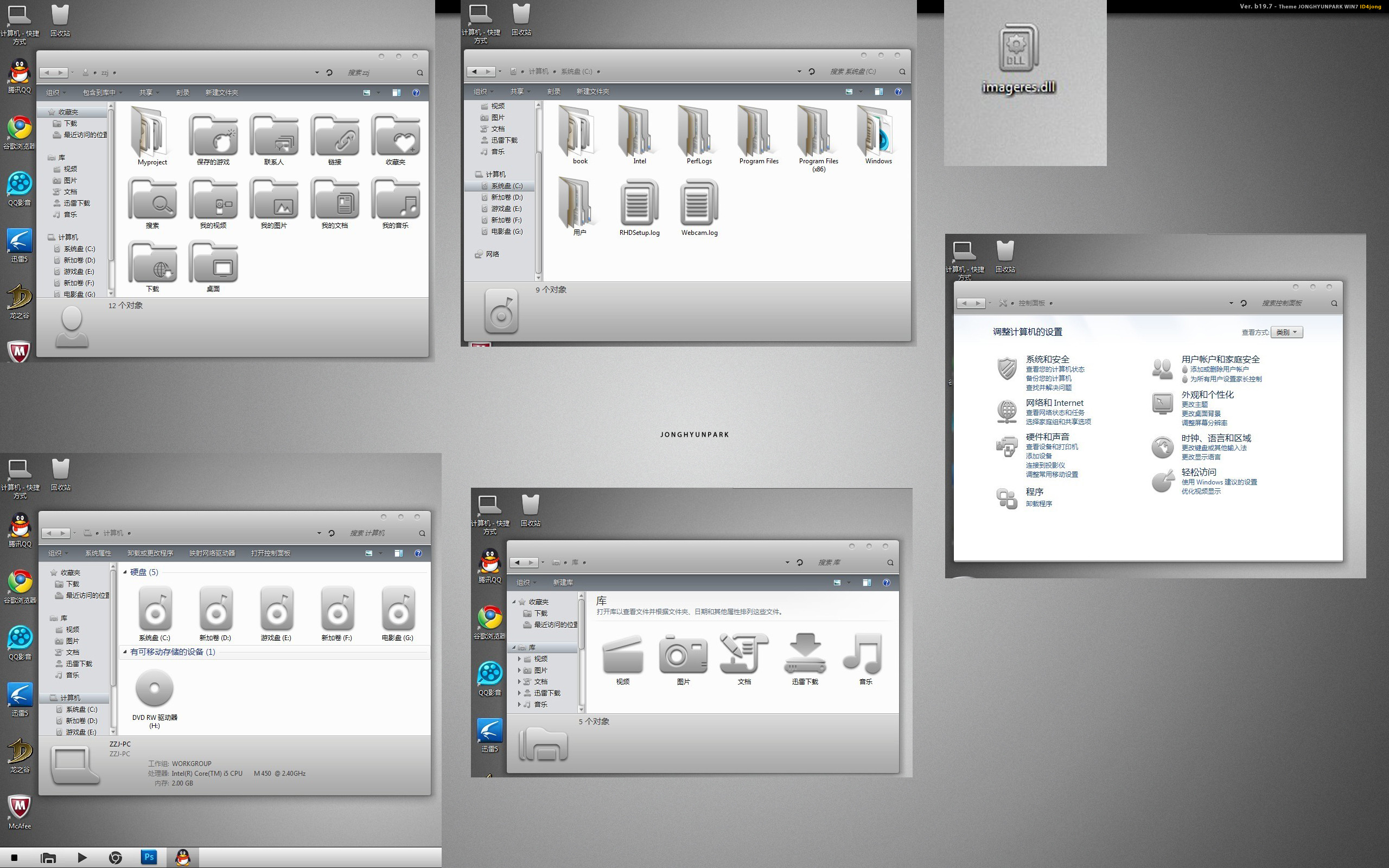Refresh the 库 window address bar

click(800, 563)
